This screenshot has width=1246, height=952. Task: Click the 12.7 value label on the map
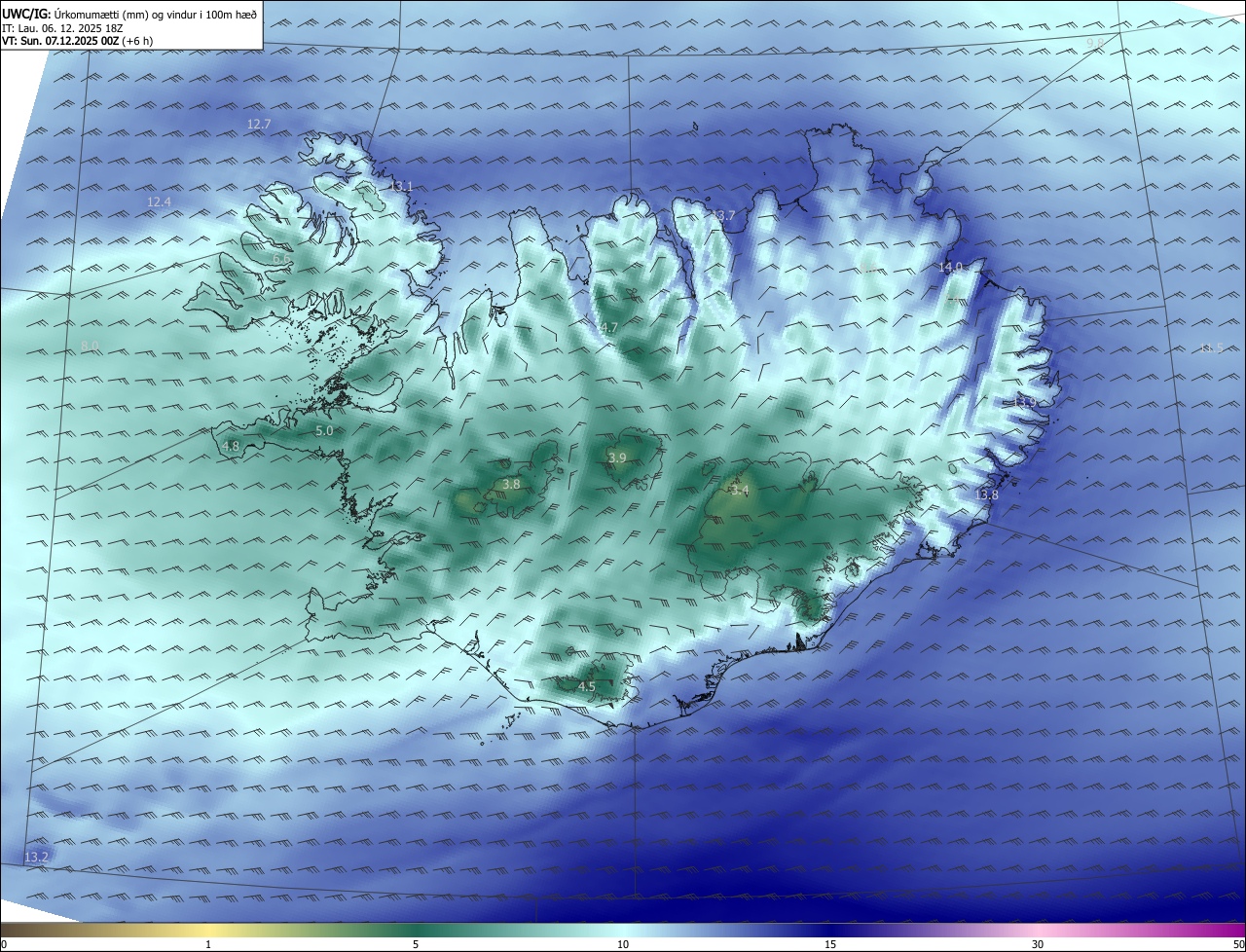(x=259, y=124)
